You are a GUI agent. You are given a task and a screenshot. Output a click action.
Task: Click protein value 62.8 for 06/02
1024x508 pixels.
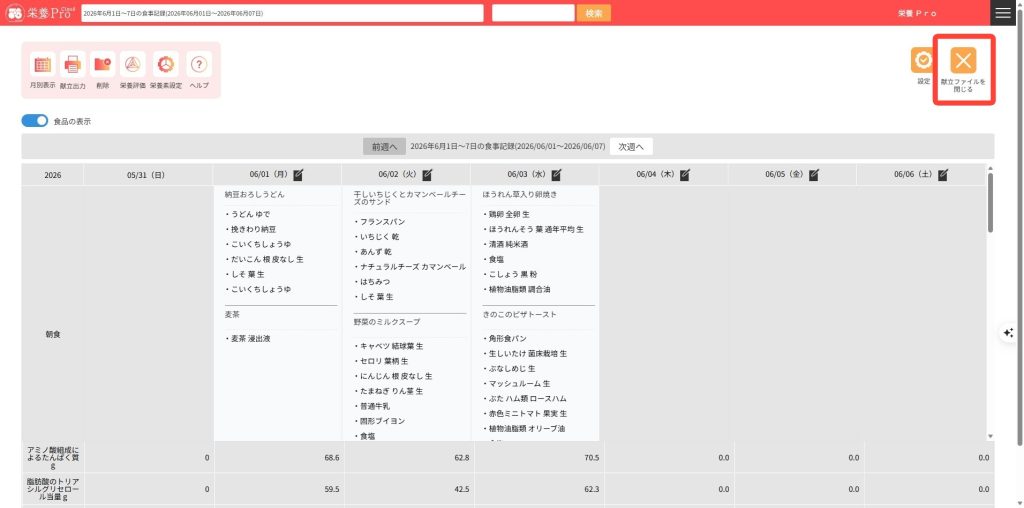[x=461, y=458]
